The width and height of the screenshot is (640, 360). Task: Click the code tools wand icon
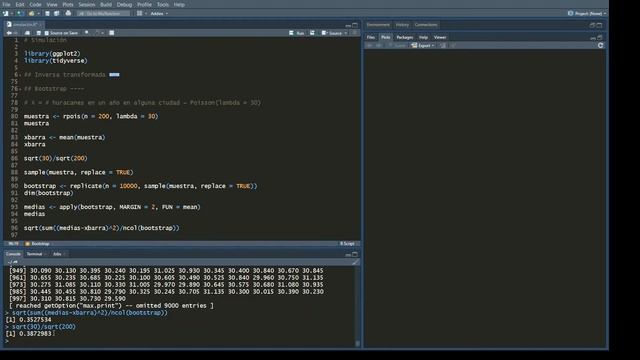tap(97, 33)
